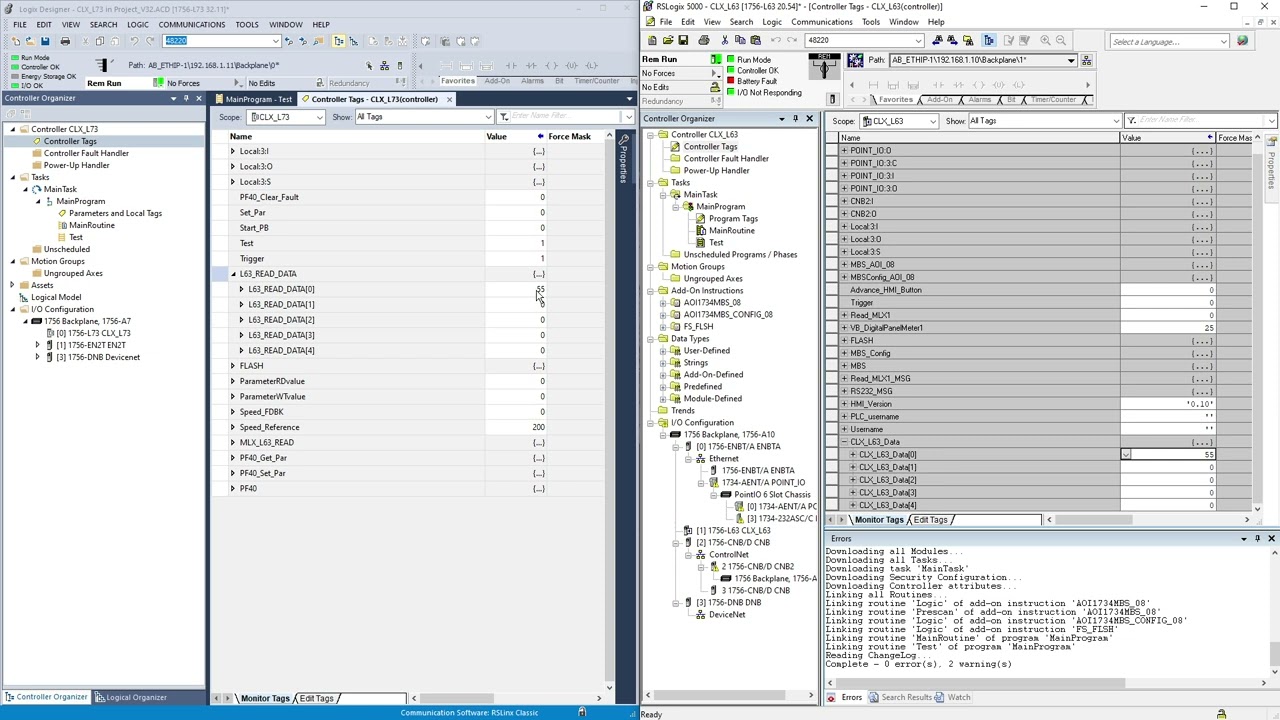The image size is (1280, 720).
Task: Pin the Errors panel in RSLogix 5000
Action: [1257, 538]
